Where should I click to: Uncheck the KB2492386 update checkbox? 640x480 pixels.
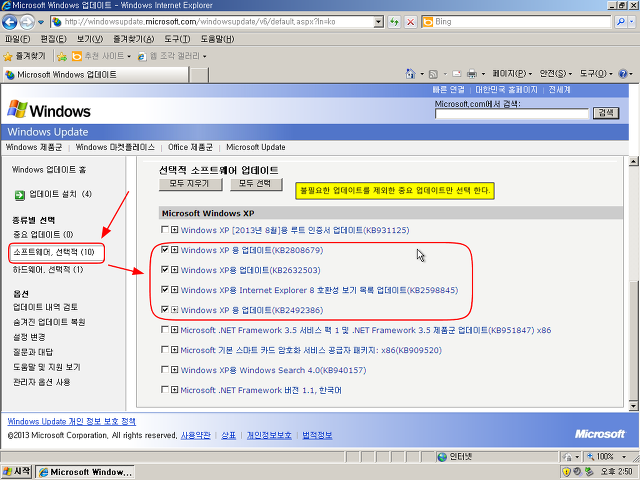[164, 310]
